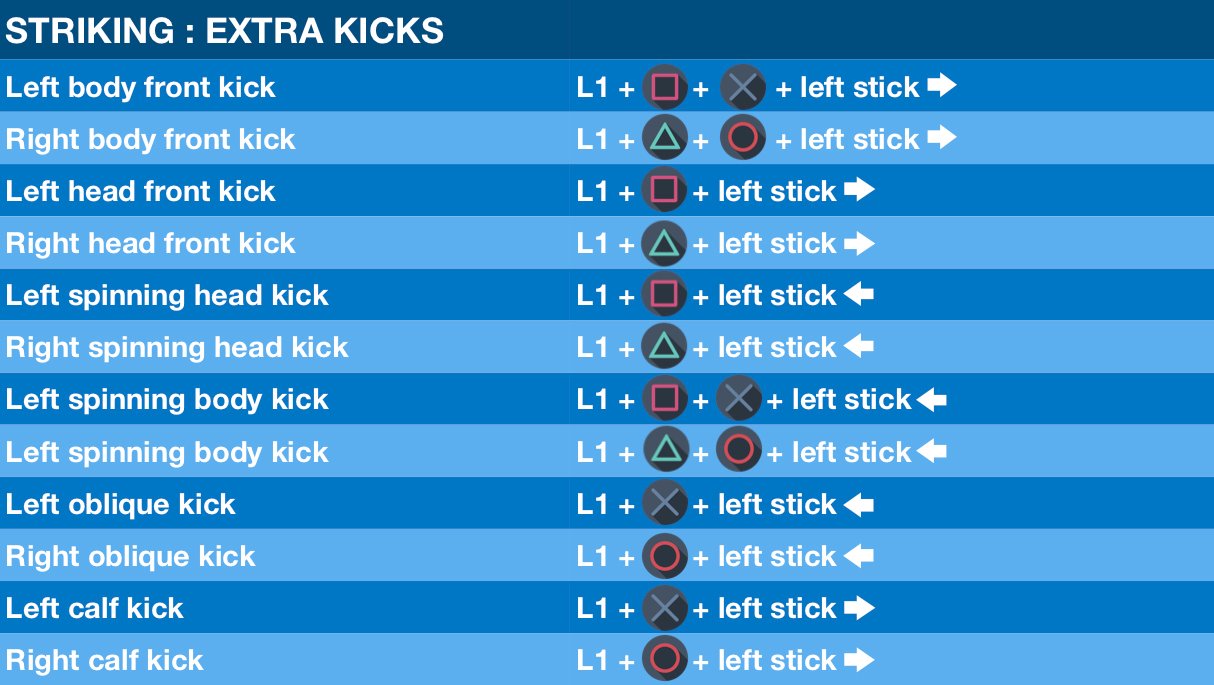This screenshot has width=1214, height=685.
Task: Select the Right oblique kick label
Action: 131,556
